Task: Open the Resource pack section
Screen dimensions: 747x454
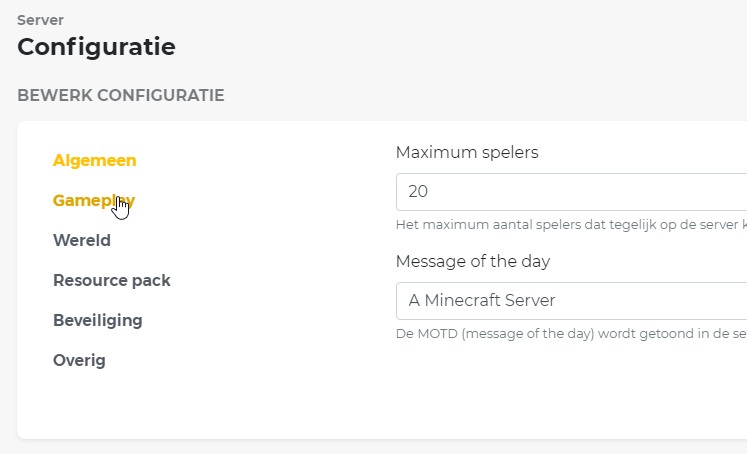Action: (112, 280)
